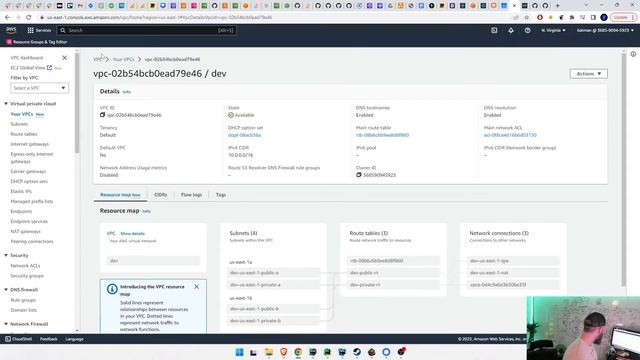Open the AWS console home logo
The height and width of the screenshot is (360, 640).
[x=11, y=30]
